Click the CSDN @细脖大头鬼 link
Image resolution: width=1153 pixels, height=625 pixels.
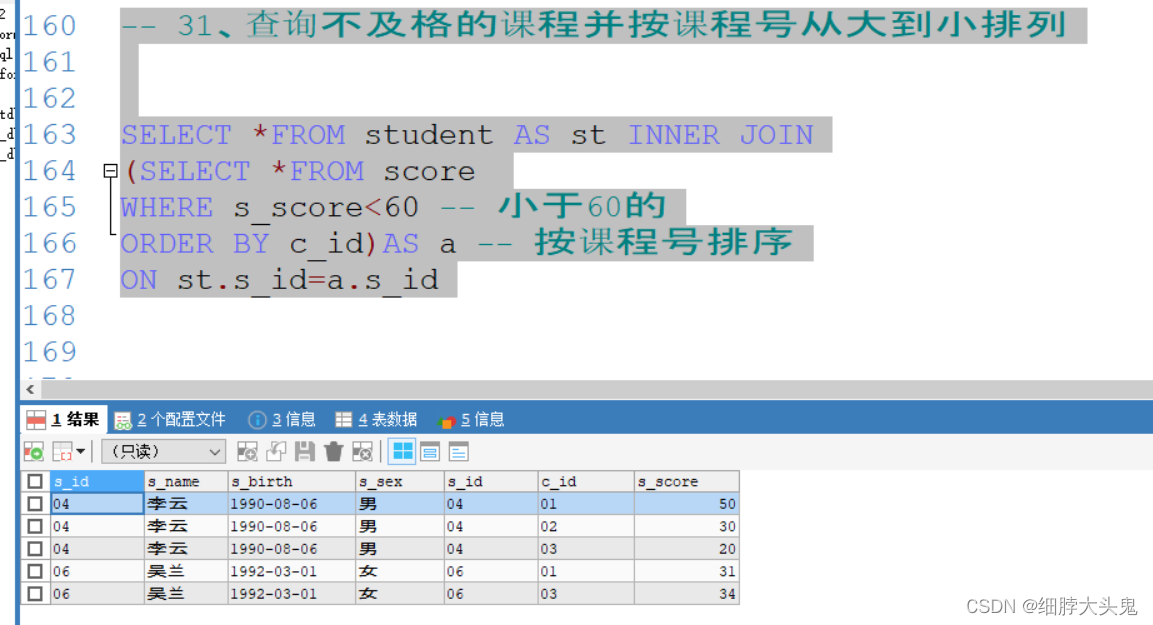[1053, 605]
